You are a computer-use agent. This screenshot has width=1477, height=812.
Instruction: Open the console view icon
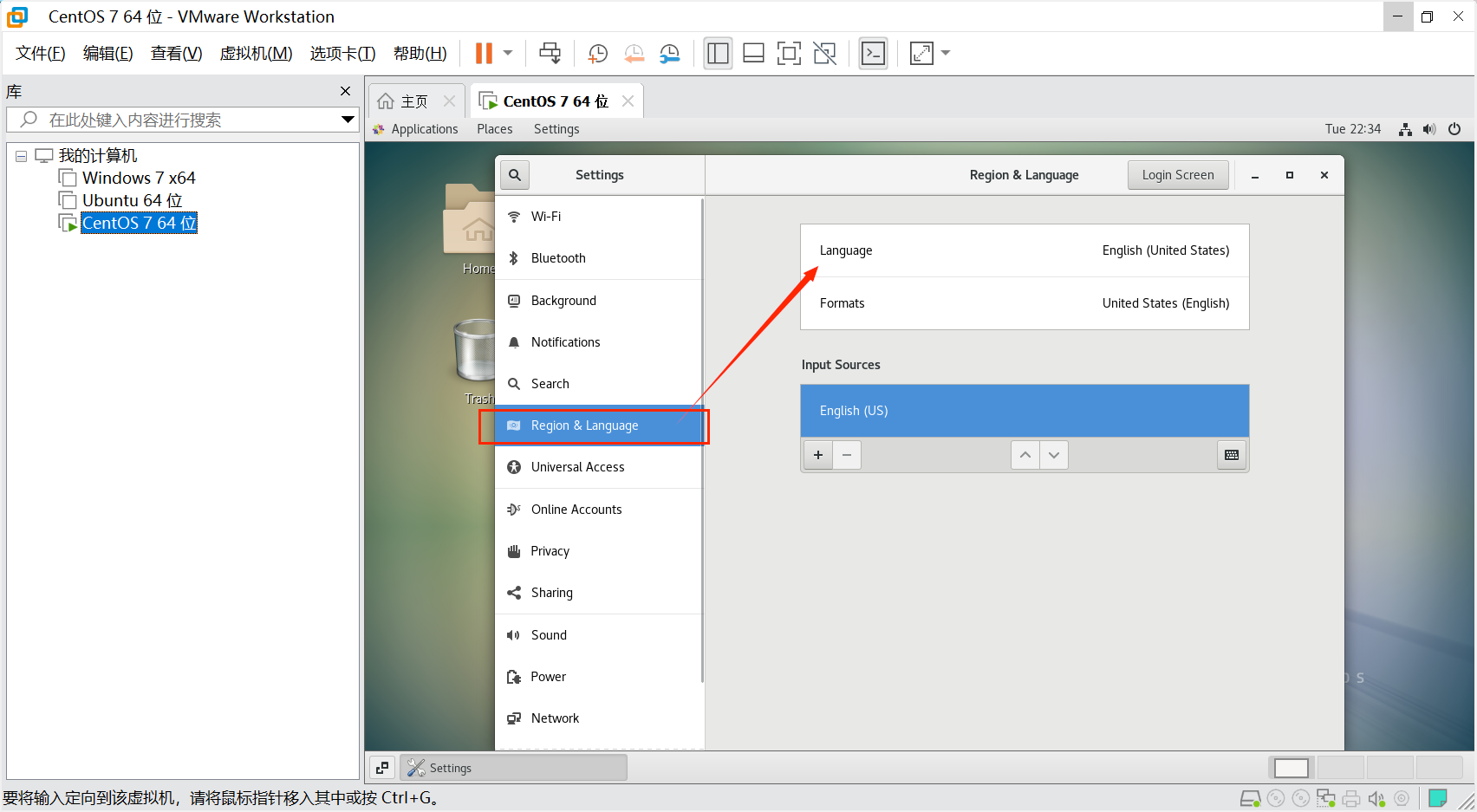coord(873,53)
